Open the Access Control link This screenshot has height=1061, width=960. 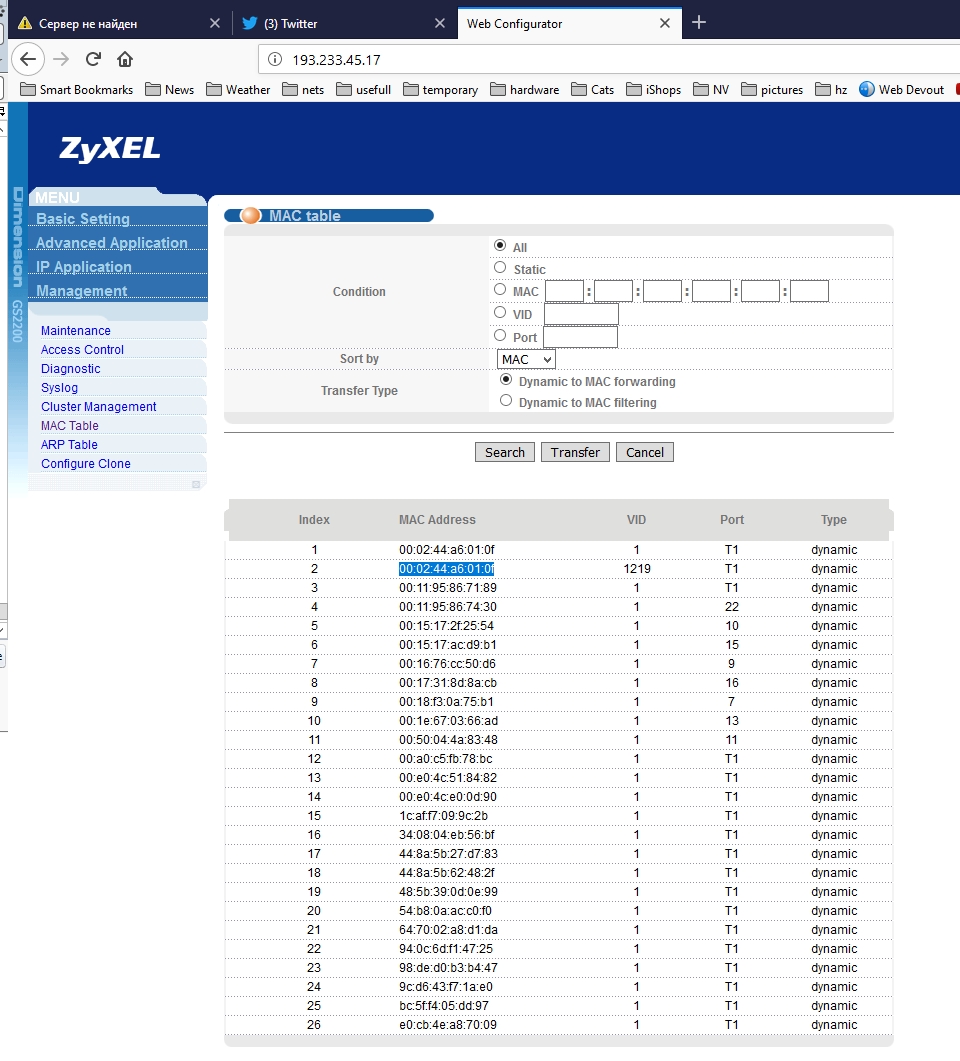click(x=83, y=349)
